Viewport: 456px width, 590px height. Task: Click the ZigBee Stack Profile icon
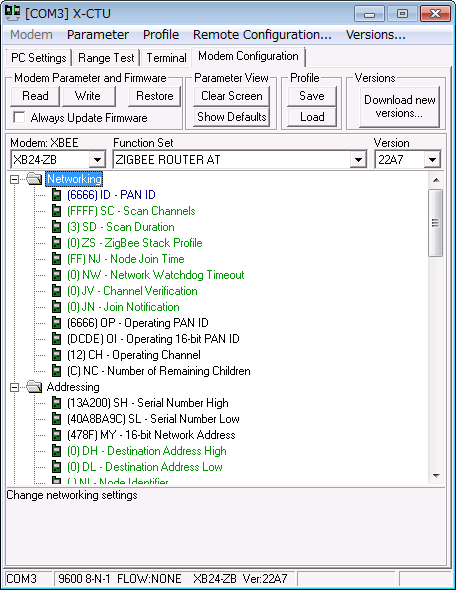click(x=56, y=243)
